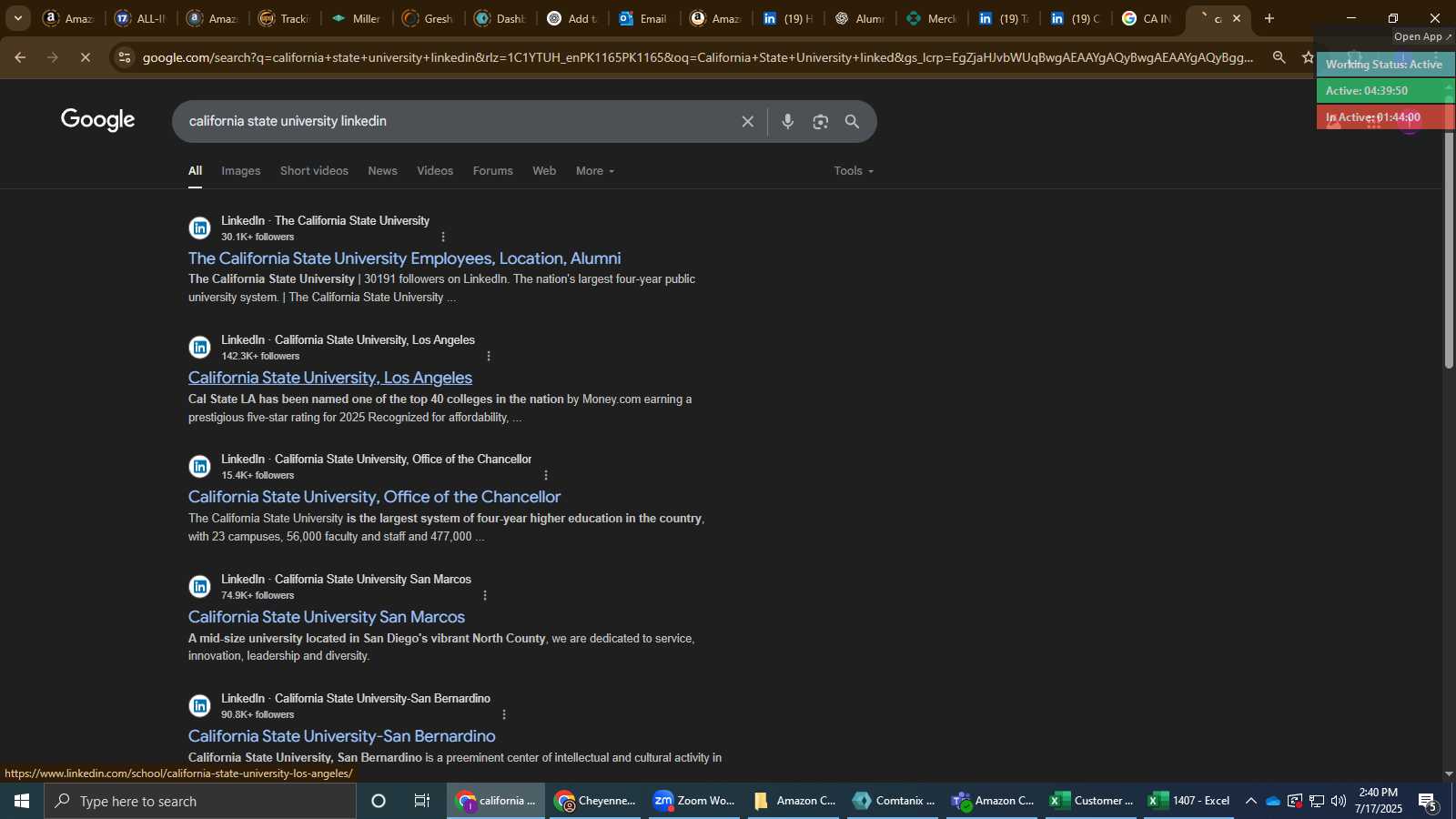This screenshot has height=819, width=1456.
Task: Open options for The California State University result
Action: click(443, 237)
